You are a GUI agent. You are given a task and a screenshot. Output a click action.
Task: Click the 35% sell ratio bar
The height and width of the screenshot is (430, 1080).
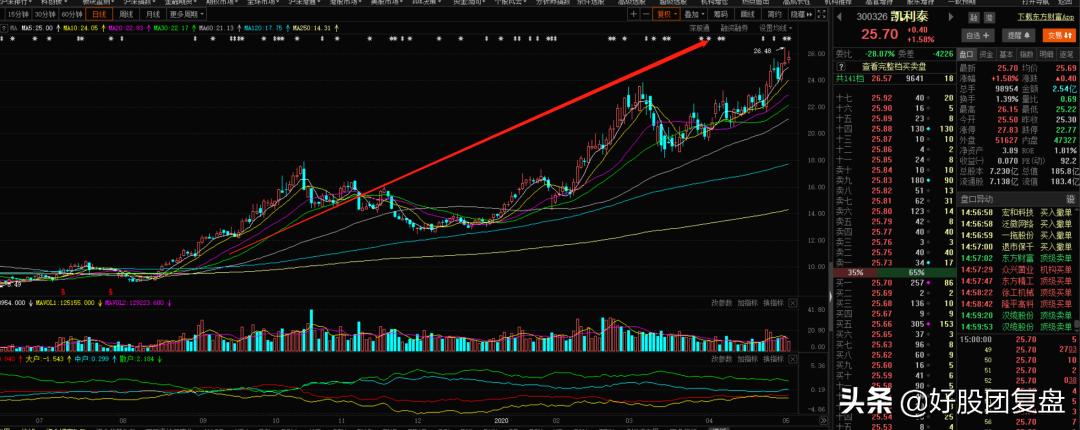click(x=855, y=273)
